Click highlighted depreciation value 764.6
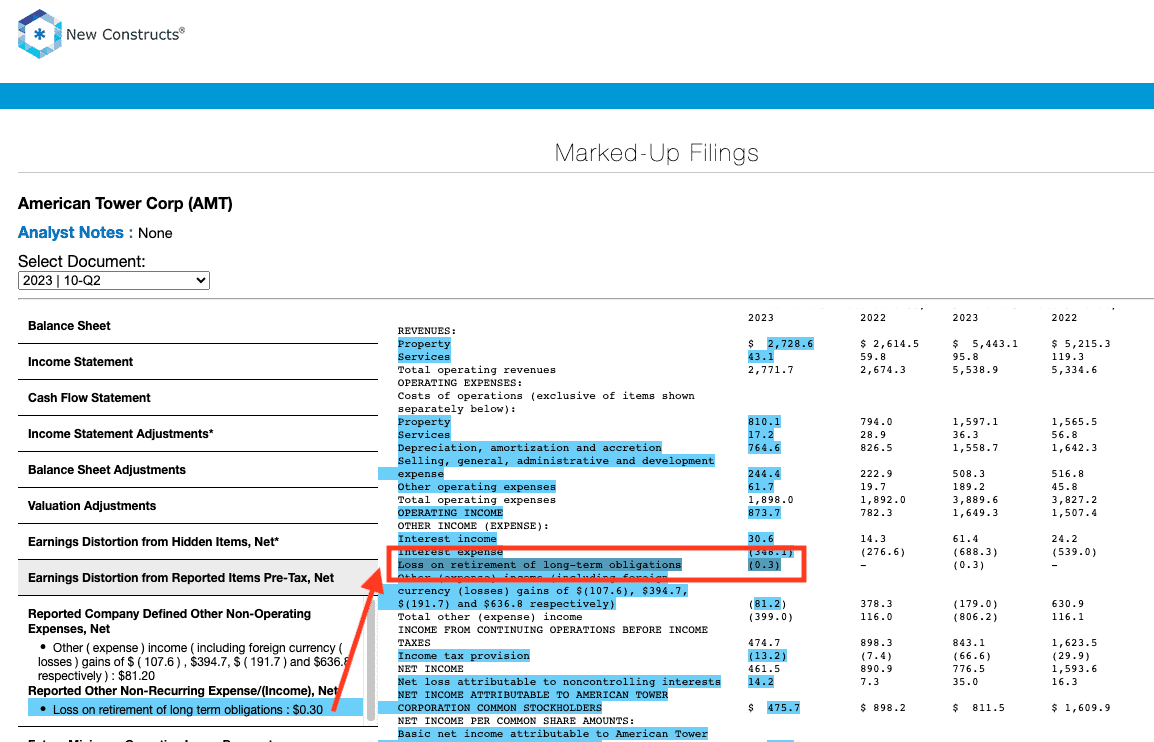This screenshot has height=742, width=1154. [764, 448]
